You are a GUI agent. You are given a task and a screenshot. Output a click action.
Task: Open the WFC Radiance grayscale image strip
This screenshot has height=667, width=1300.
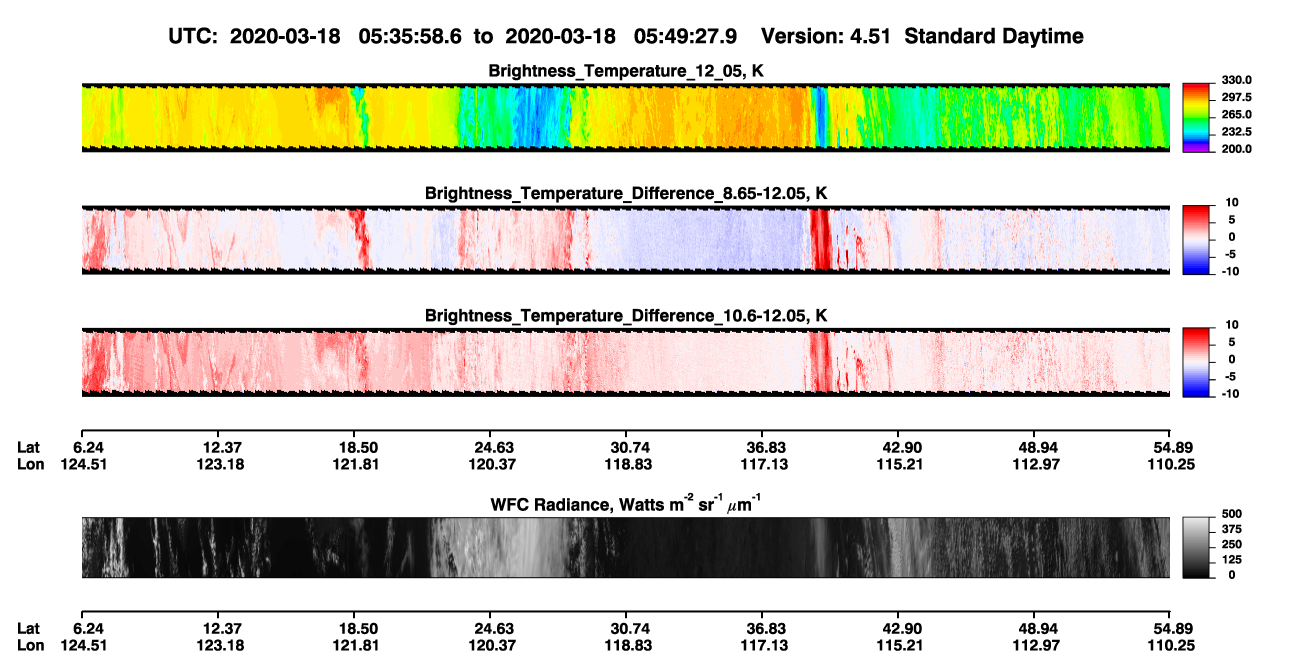click(625, 547)
